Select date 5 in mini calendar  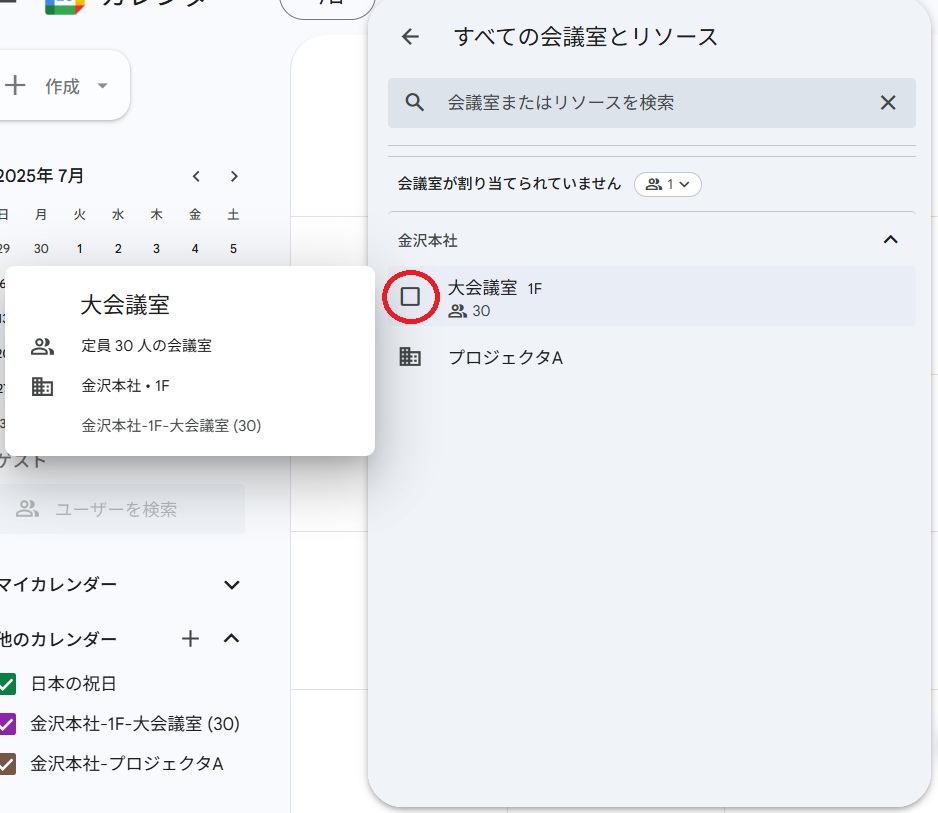(233, 248)
